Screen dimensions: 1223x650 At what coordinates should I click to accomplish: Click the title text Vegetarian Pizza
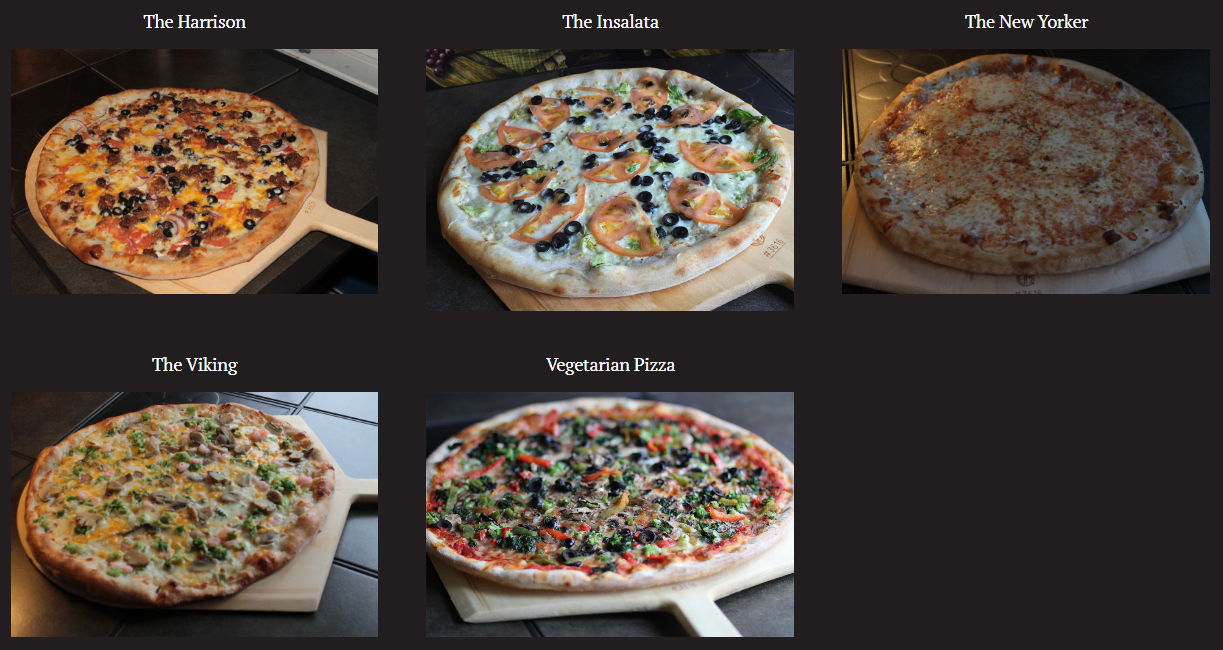pos(610,364)
